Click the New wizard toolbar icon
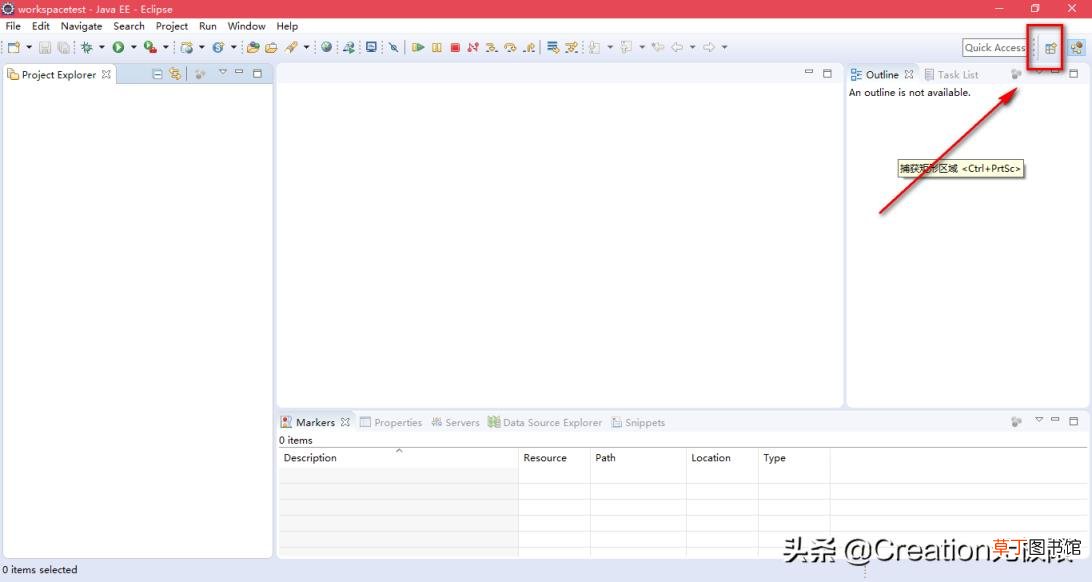The width and height of the screenshot is (1092, 582). pos(14,47)
